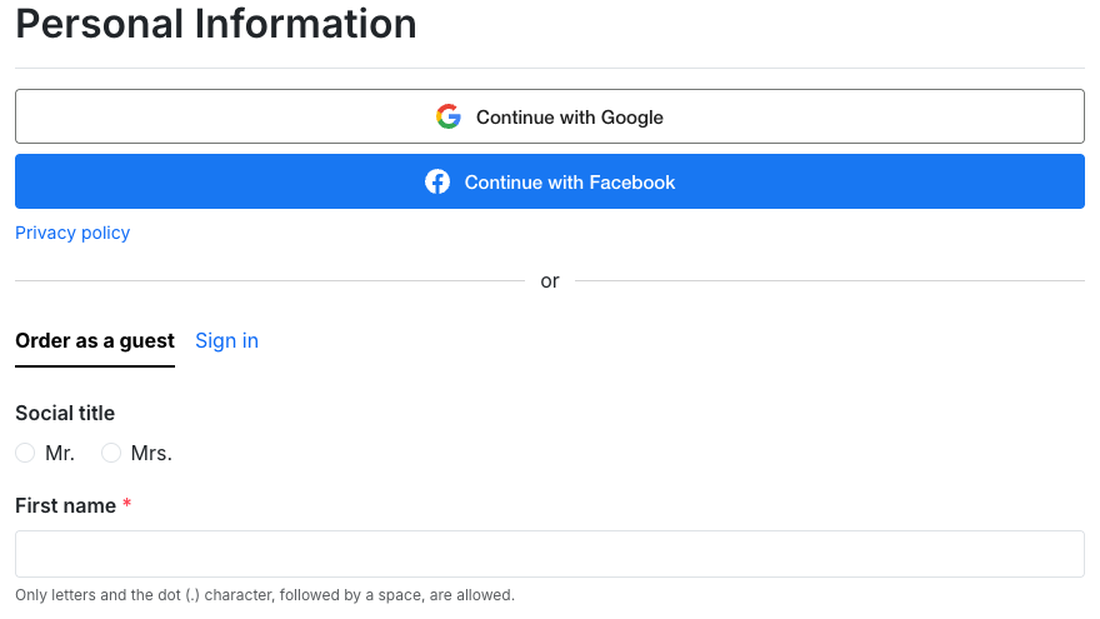This screenshot has height=619, width=1100.
Task: Click the First name helper text
Action: click(265, 595)
